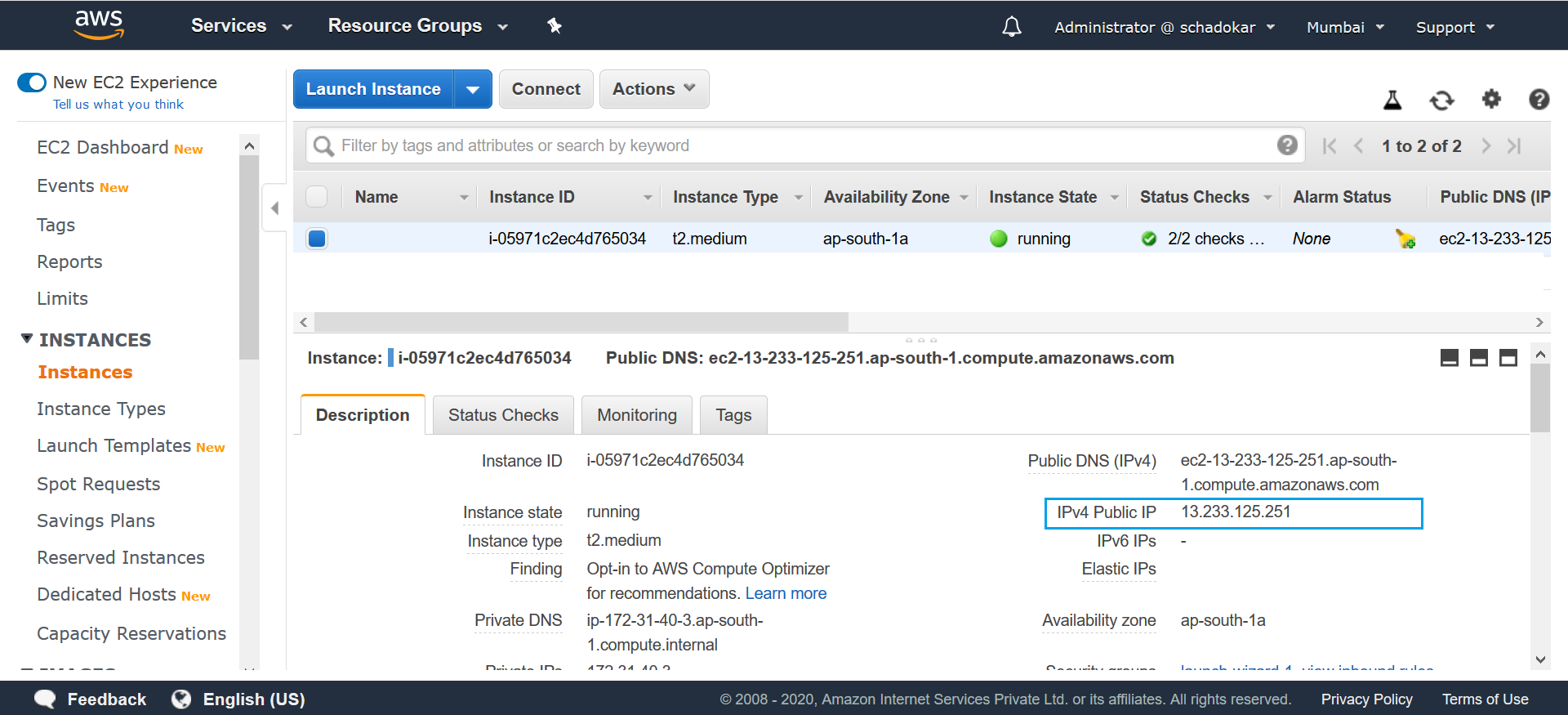Screen dimensions: 1568x715
Task: Open Support dropdown
Action: [1455, 27]
